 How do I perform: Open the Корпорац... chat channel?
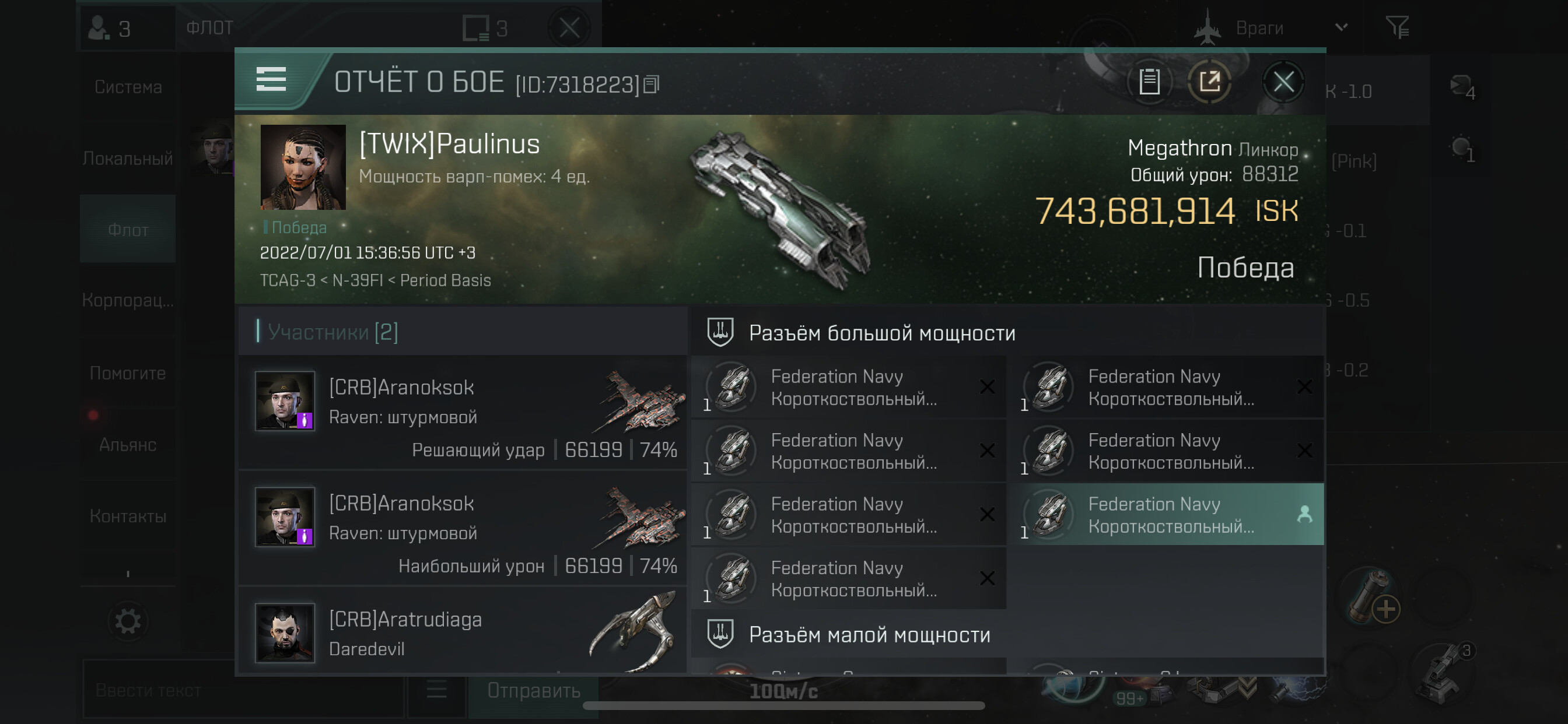tap(128, 300)
